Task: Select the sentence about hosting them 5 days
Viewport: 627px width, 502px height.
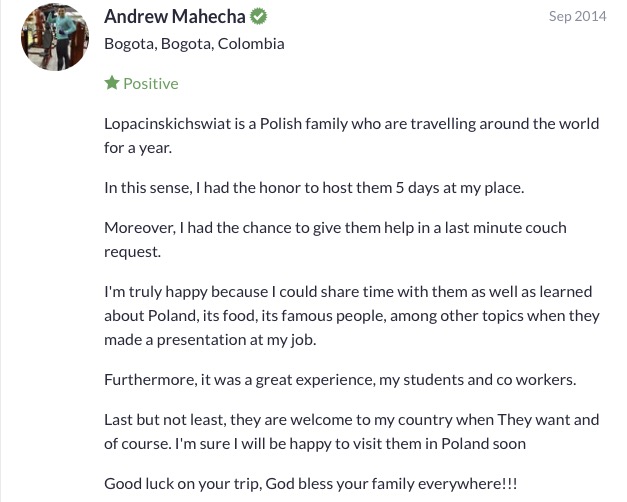Action: click(314, 188)
